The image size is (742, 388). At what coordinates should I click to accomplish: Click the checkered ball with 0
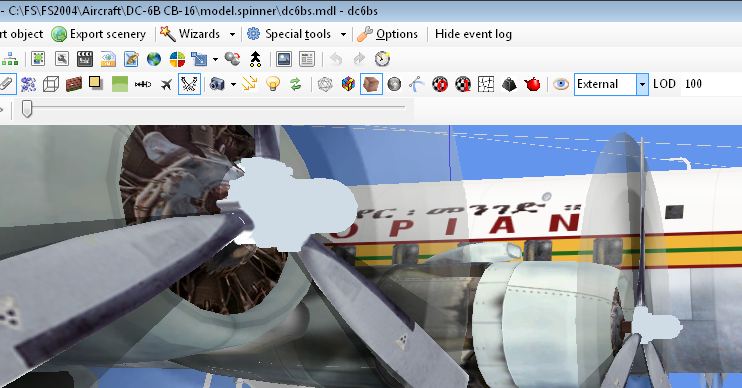(x=440, y=84)
